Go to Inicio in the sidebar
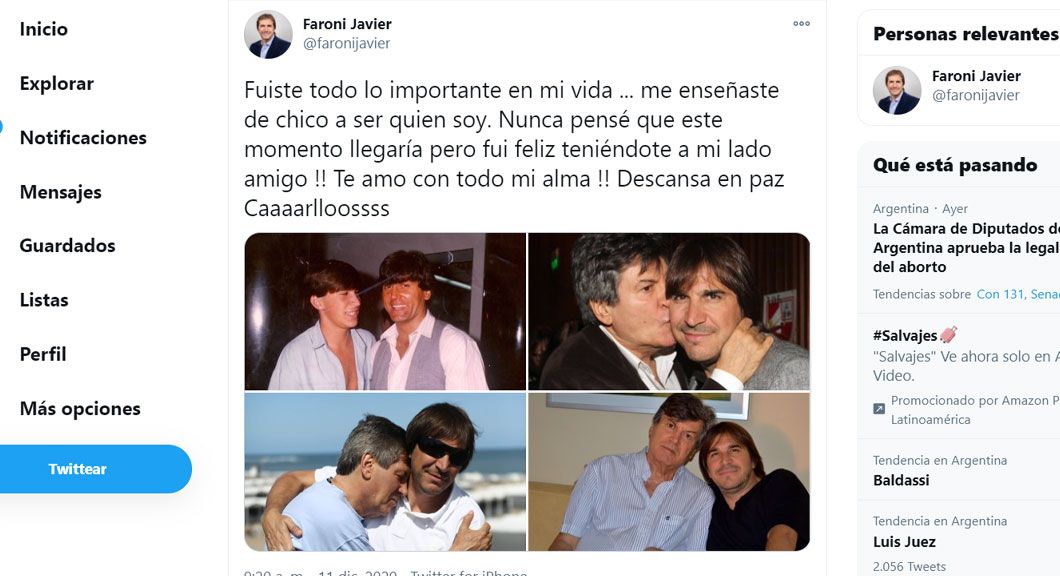This screenshot has width=1060, height=576. [x=43, y=29]
